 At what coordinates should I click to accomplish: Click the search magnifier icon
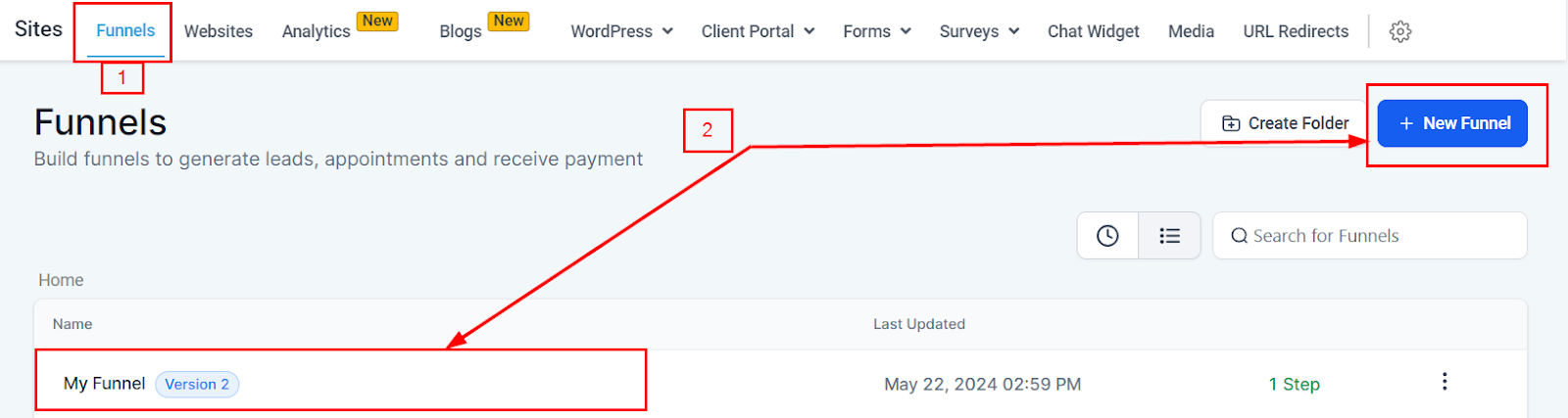coord(1240,236)
